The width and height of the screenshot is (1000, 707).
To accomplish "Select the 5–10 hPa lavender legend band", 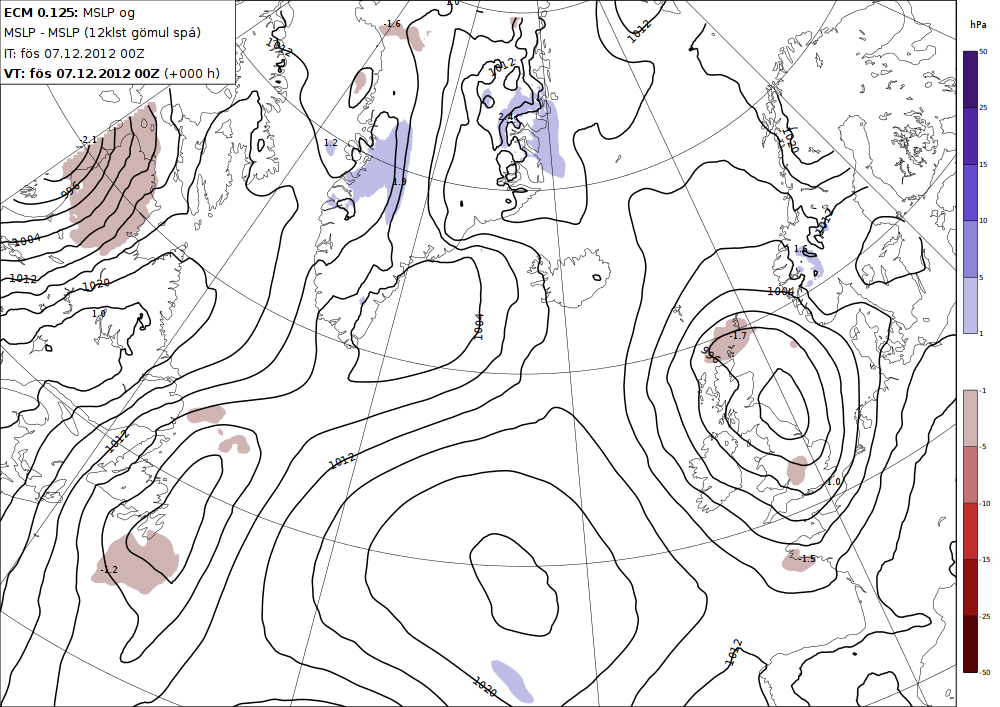I will pos(970,249).
